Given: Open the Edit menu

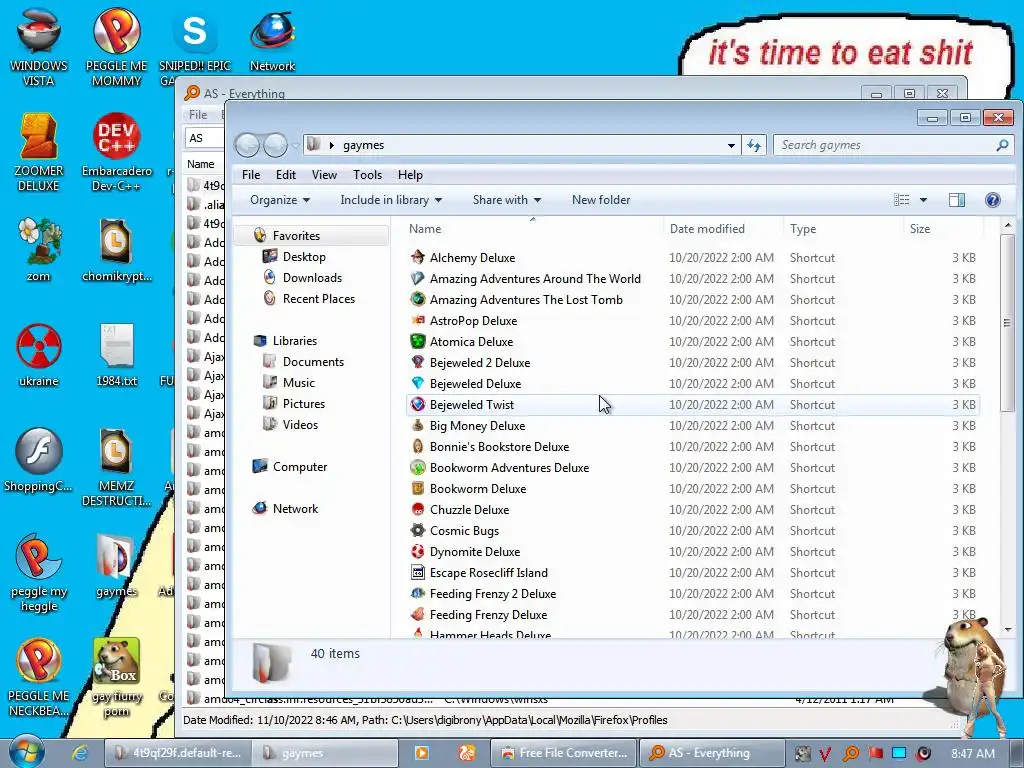Looking at the screenshot, I should pos(285,175).
